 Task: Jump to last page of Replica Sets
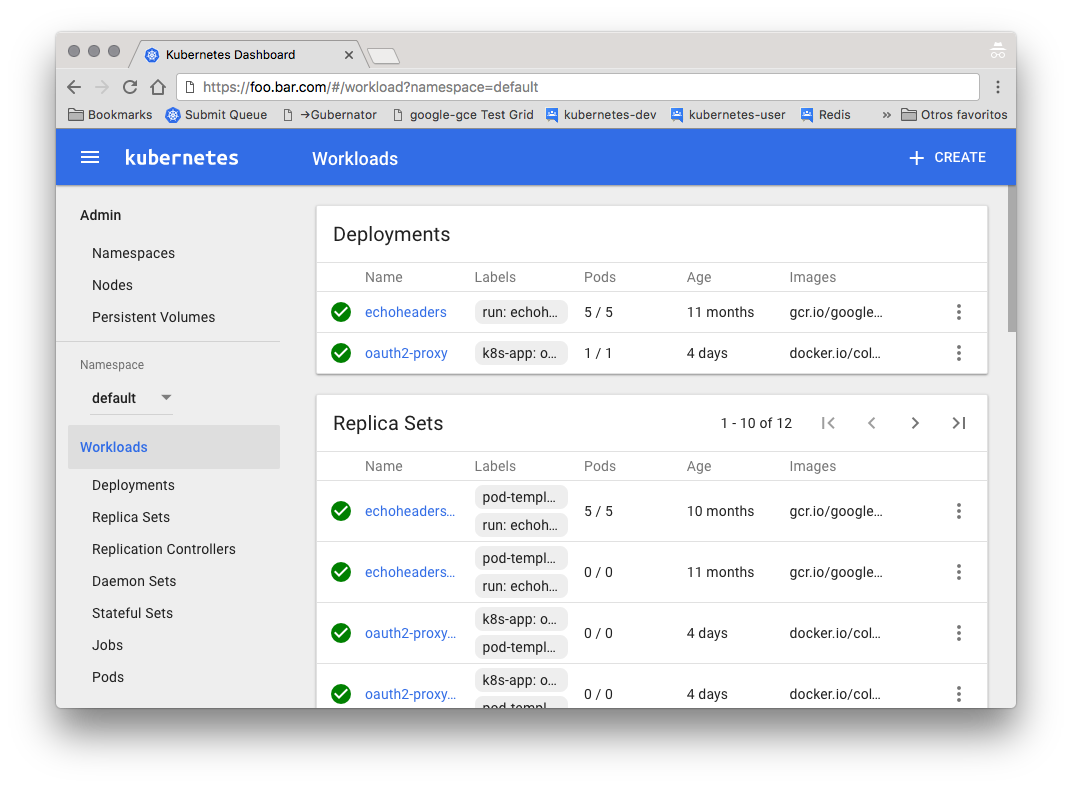959,423
